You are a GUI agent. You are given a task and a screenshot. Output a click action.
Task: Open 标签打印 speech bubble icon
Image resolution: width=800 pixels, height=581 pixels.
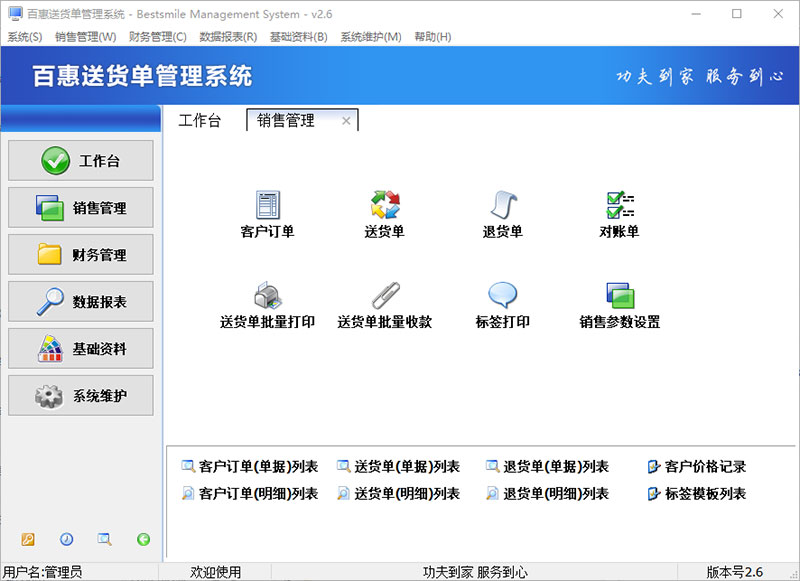pos(503,296)
